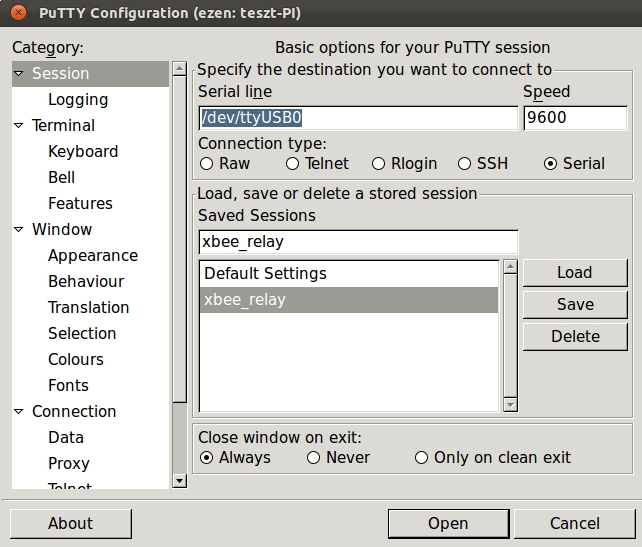Collapse the Terminal category arrow
The image size is (642, 547).
(x=19, y=126)
